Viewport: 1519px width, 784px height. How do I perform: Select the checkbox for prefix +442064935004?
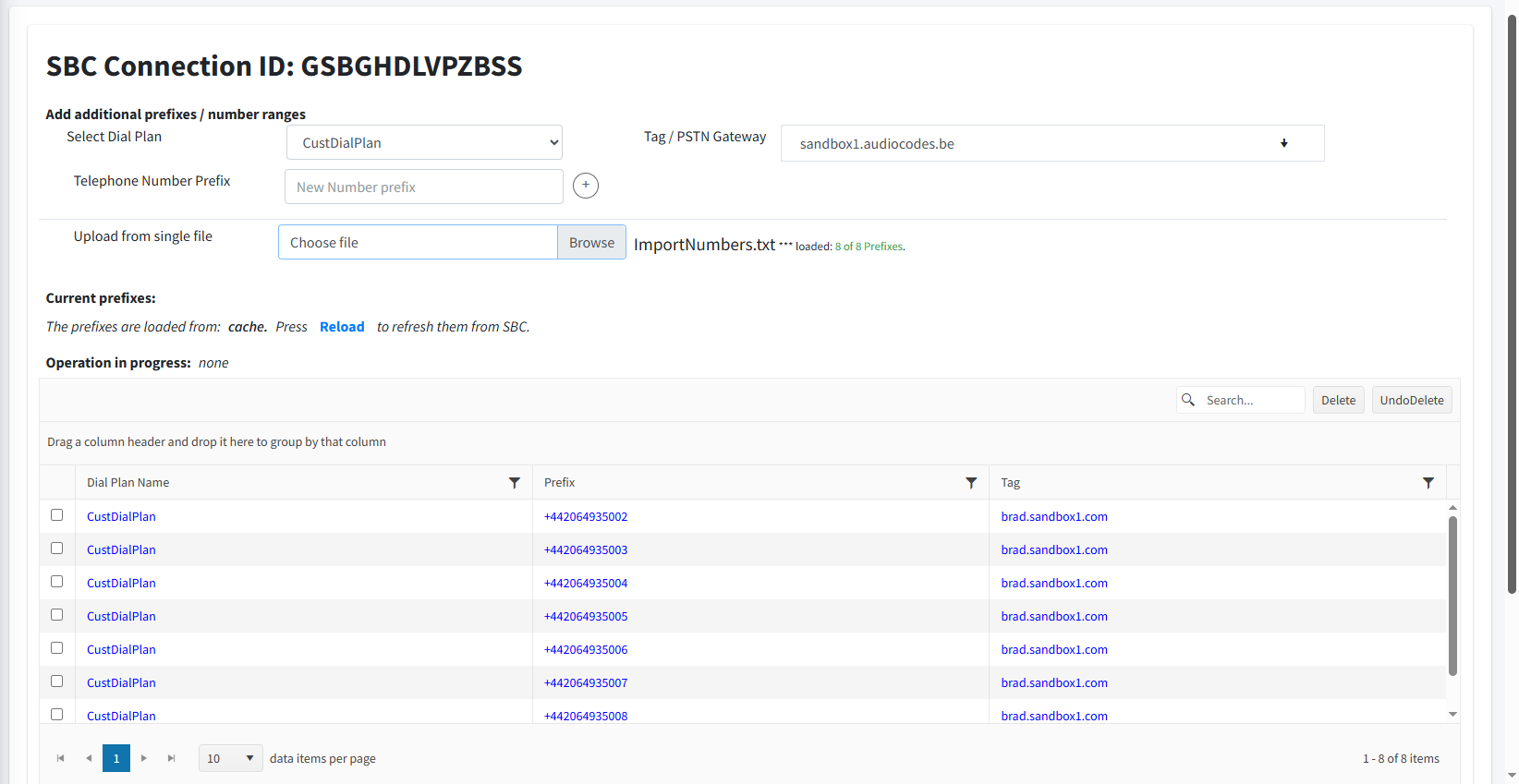point(57,582)
